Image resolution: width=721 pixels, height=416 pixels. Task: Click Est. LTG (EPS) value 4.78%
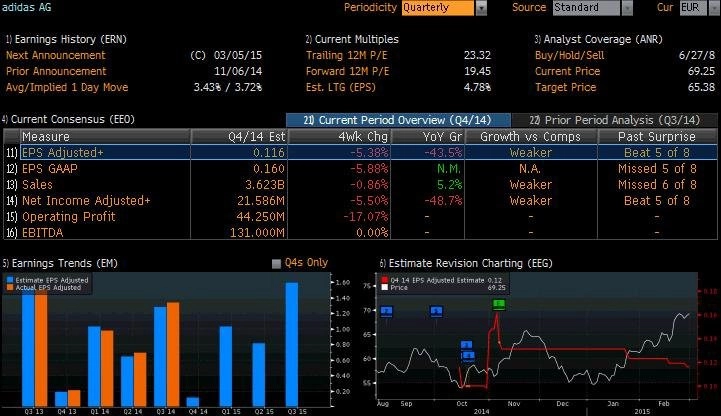point(477,87)
